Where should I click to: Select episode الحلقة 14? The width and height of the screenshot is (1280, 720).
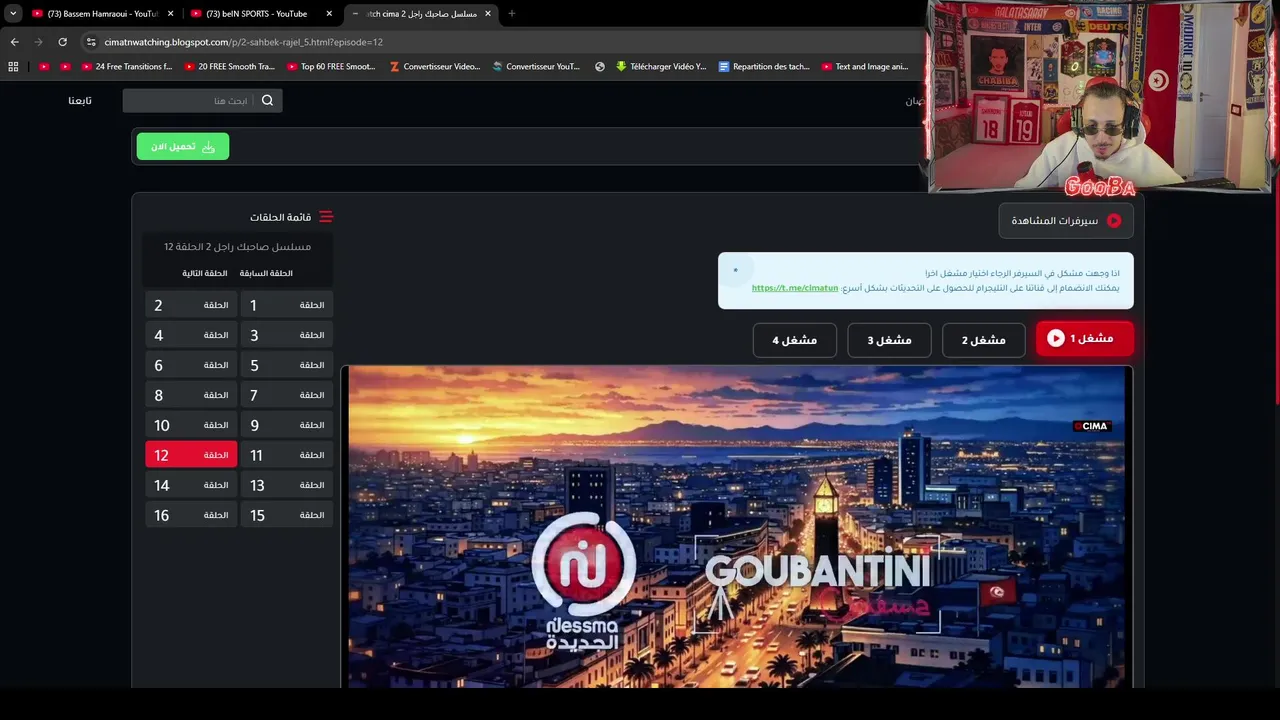[191, 485]
